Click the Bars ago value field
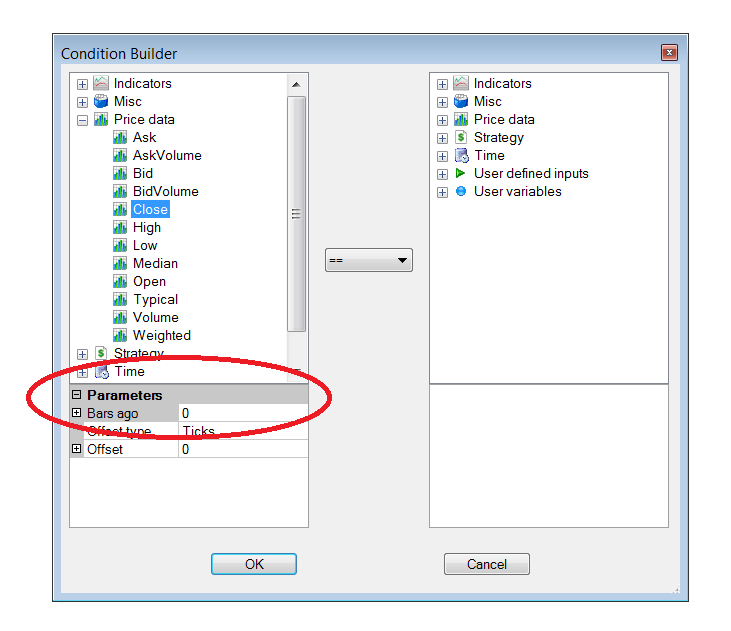Image resolution: width=731 pixels, height=631 pixels. (243, 413)
